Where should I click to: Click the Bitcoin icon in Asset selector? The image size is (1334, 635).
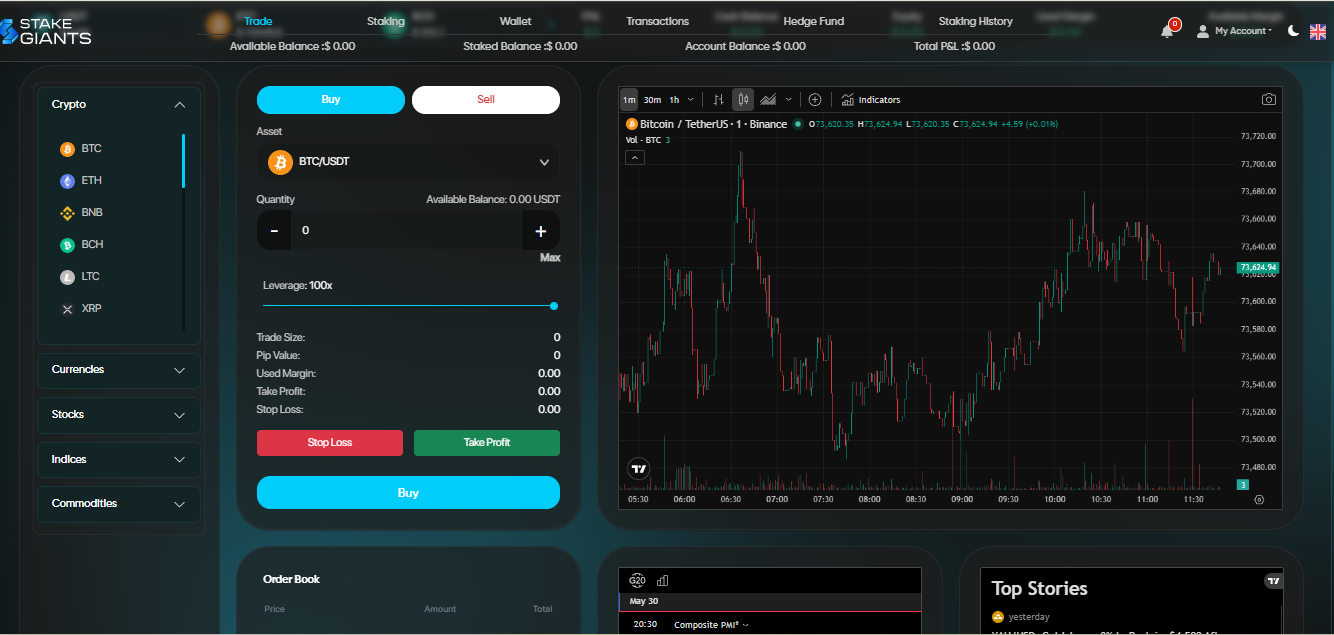[280, 162]
